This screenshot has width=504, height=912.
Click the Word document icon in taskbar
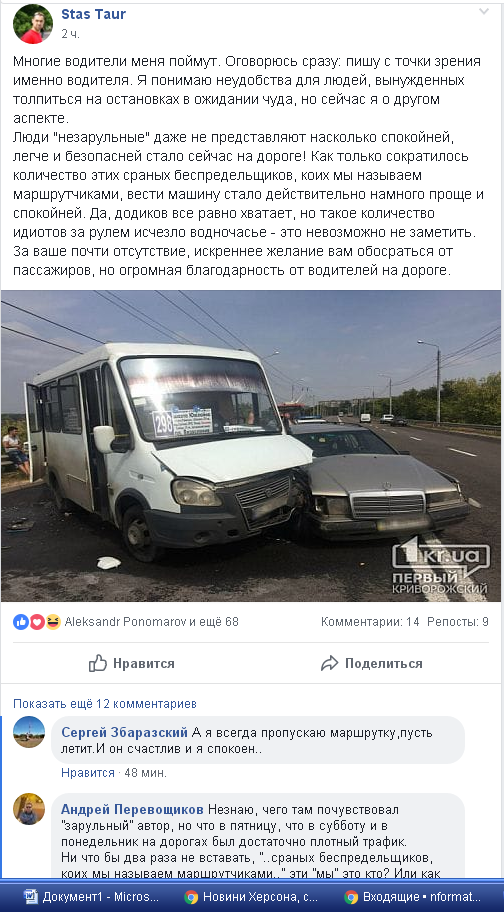coord(31,896)
